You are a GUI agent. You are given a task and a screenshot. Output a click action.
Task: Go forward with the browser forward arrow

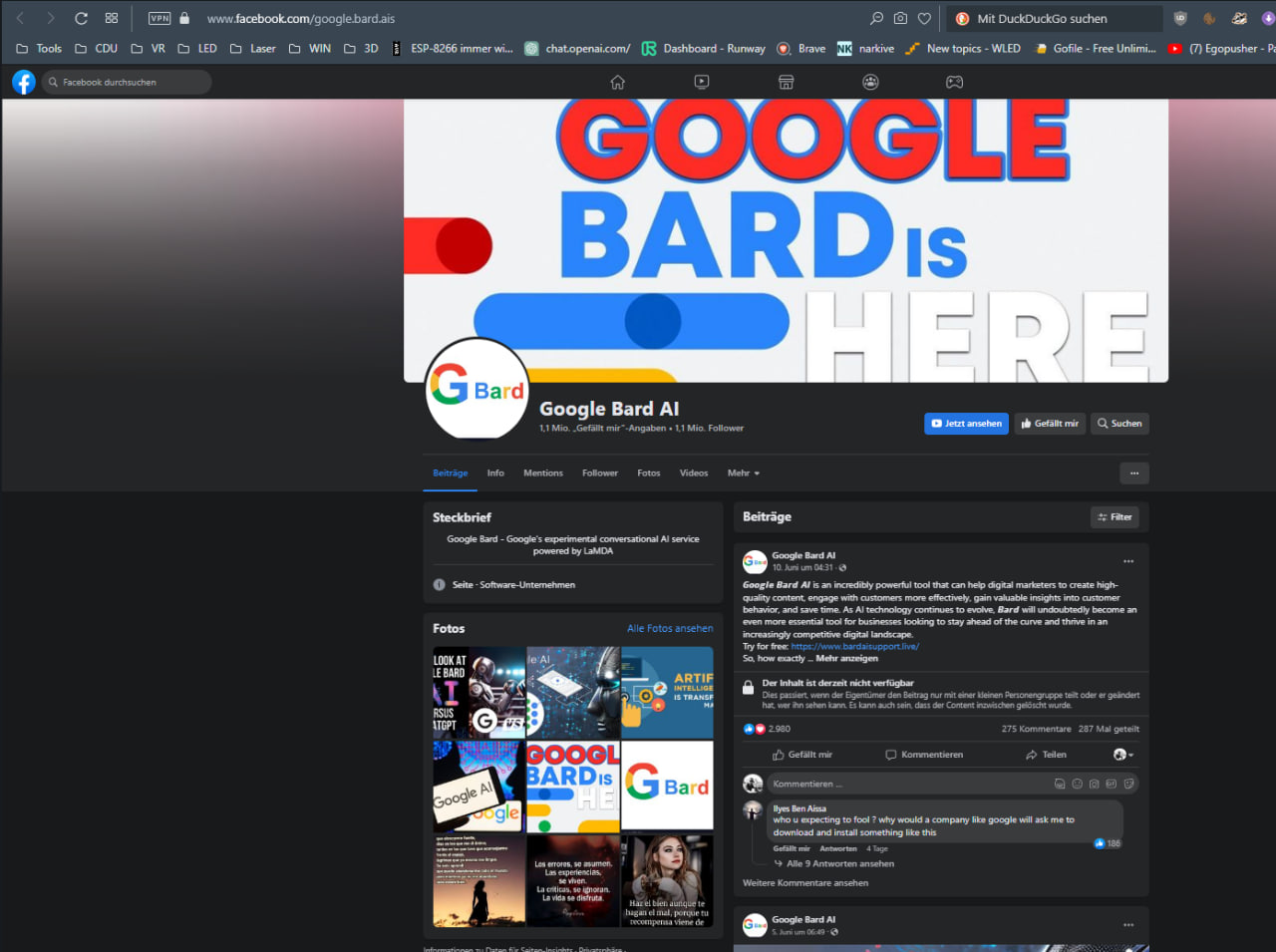click(x=50, y=18)
